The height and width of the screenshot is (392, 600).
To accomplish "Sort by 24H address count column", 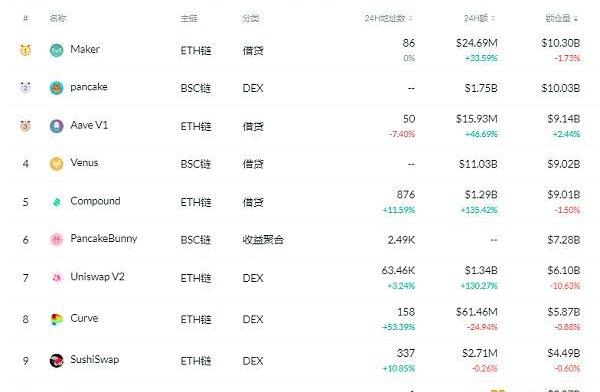I will tap(388, 18).
